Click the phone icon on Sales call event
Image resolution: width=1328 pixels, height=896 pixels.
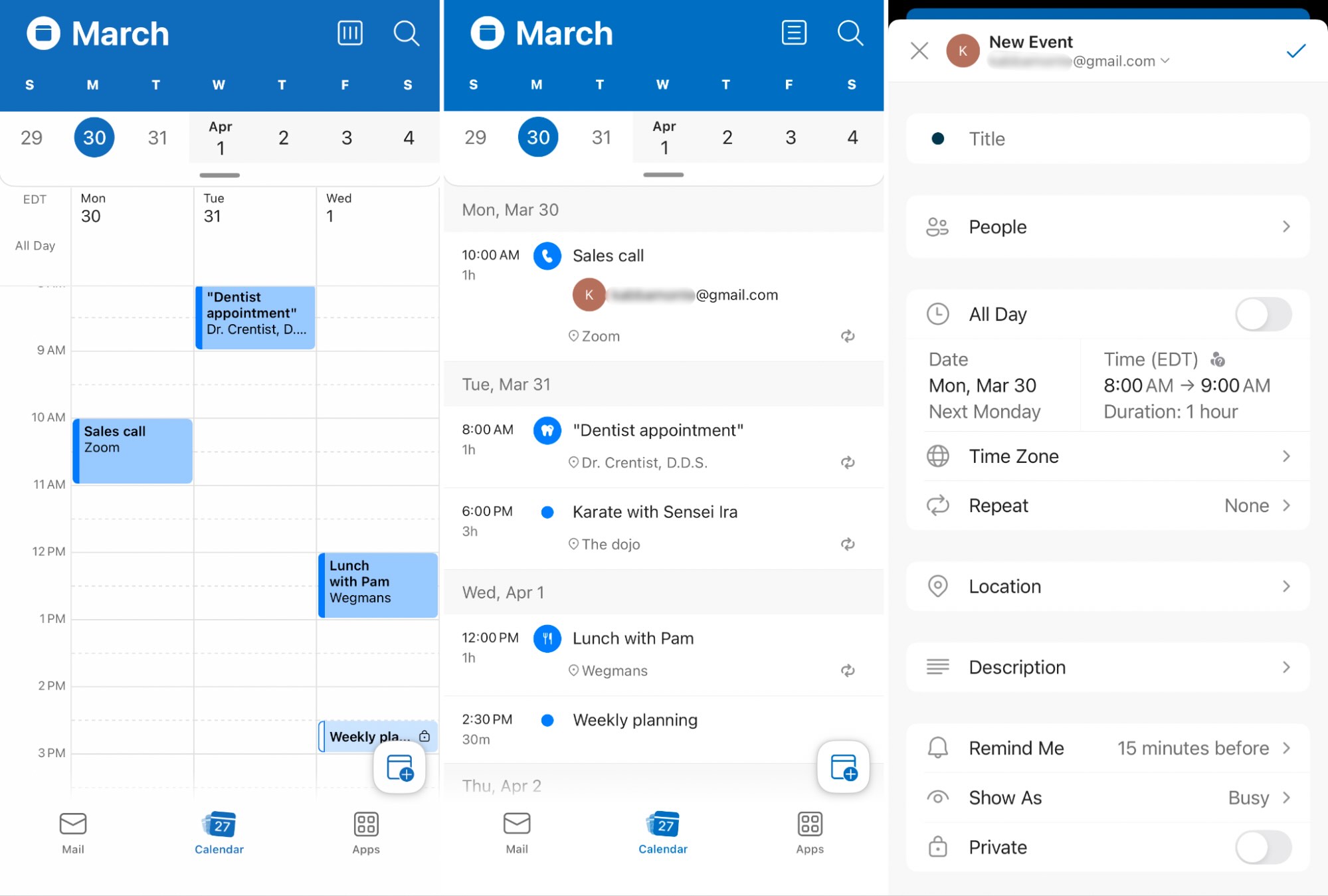pos(547,256)
